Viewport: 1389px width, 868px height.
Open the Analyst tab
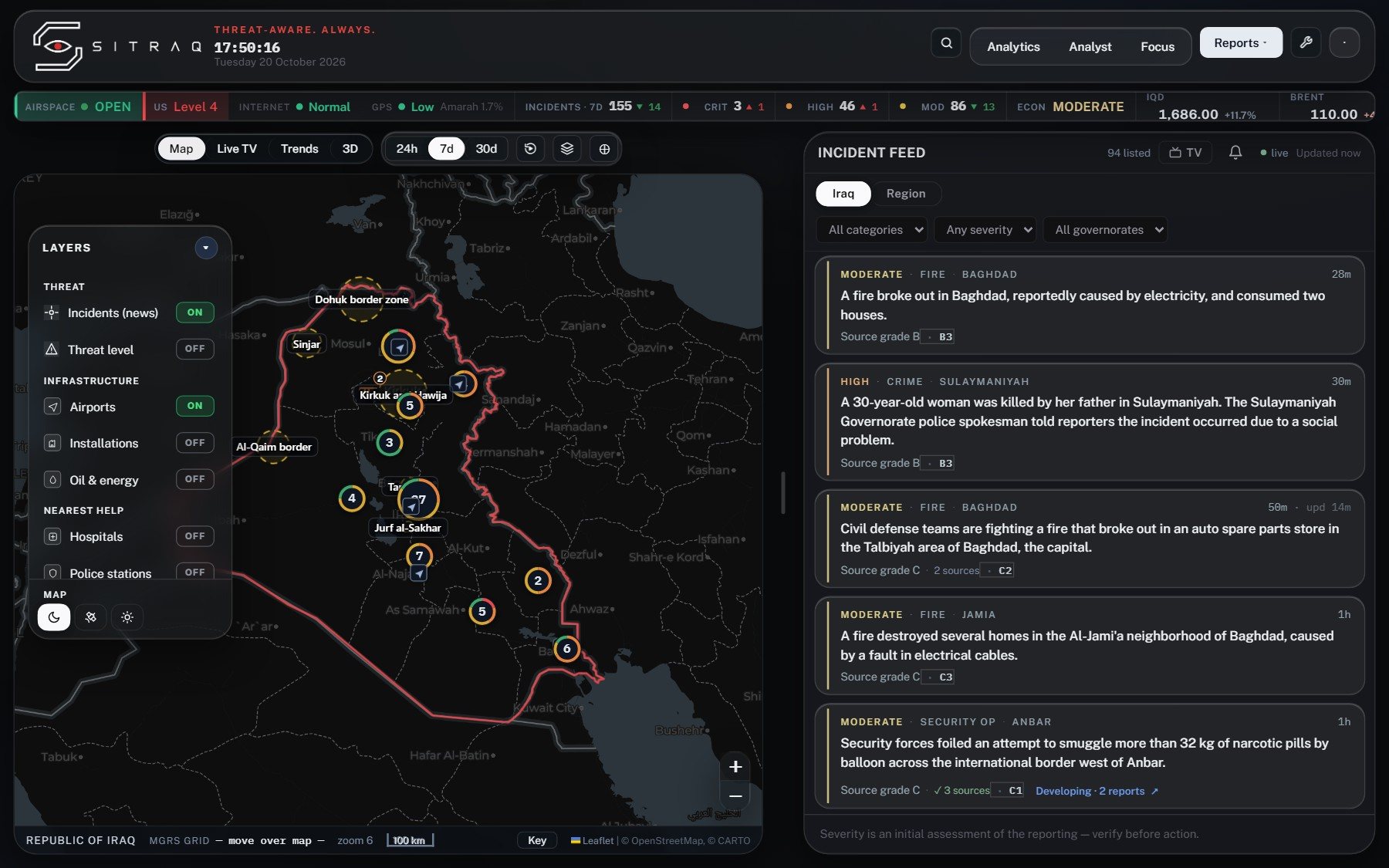coord(1090,47)
